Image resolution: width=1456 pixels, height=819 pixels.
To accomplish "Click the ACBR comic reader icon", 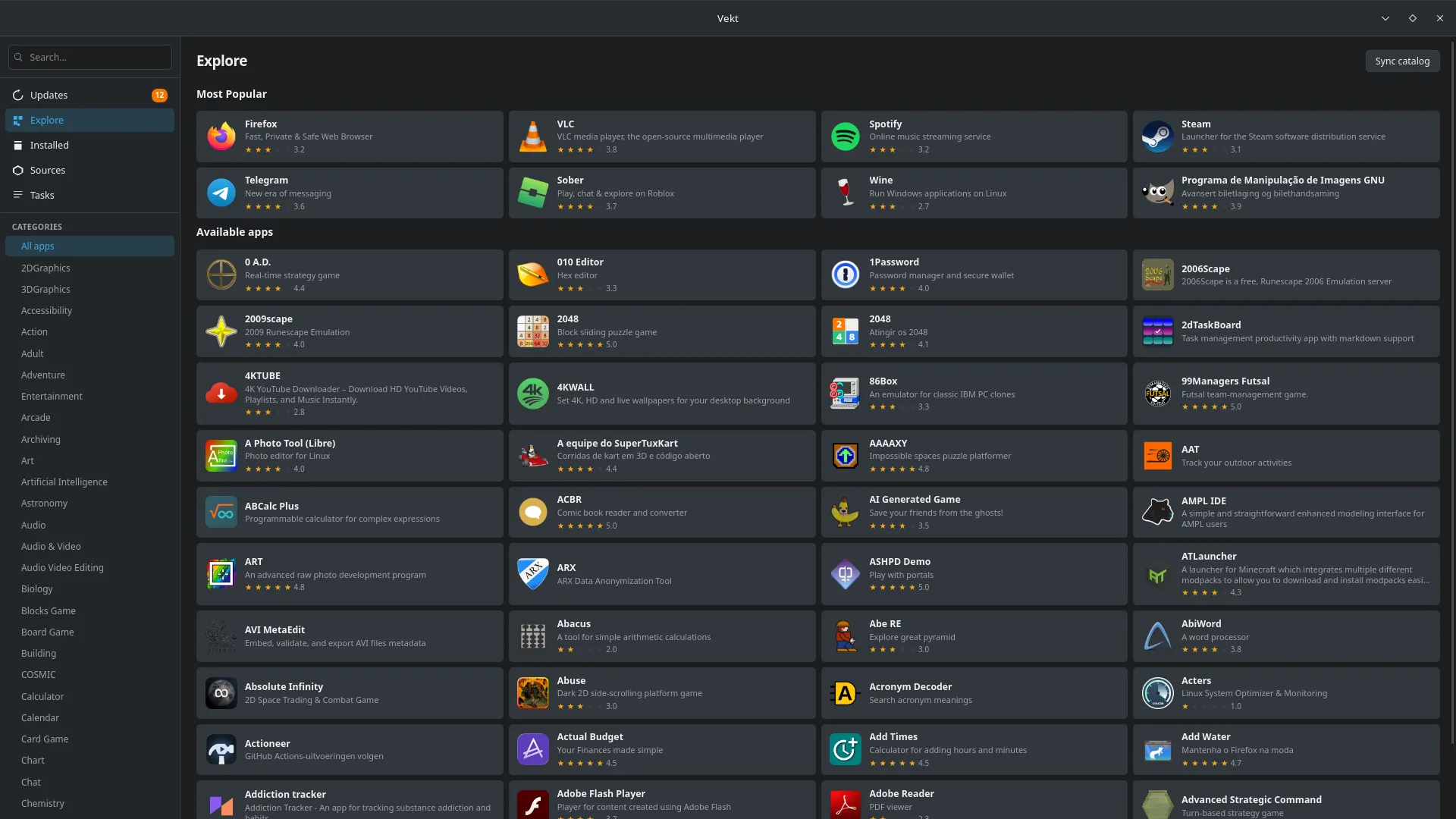I will pyautogui.click(x=533, y=513).
